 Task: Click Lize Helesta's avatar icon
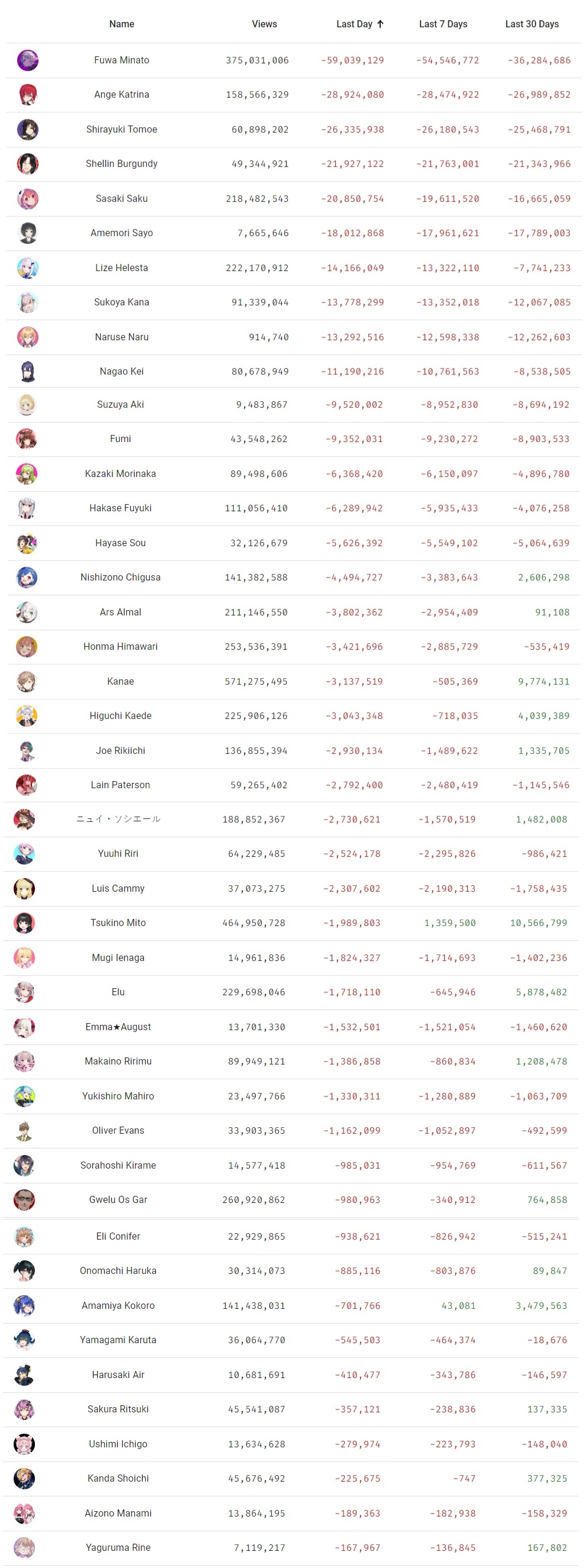click(x=27, y=268)
